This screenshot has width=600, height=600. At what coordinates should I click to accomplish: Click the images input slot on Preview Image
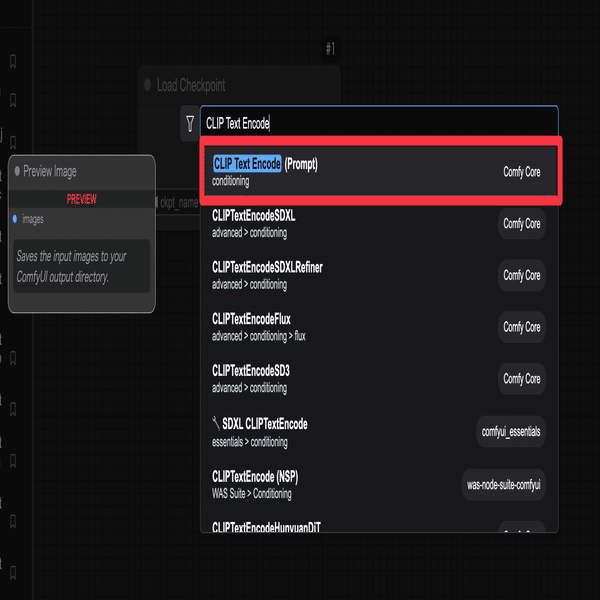(15, 219)
